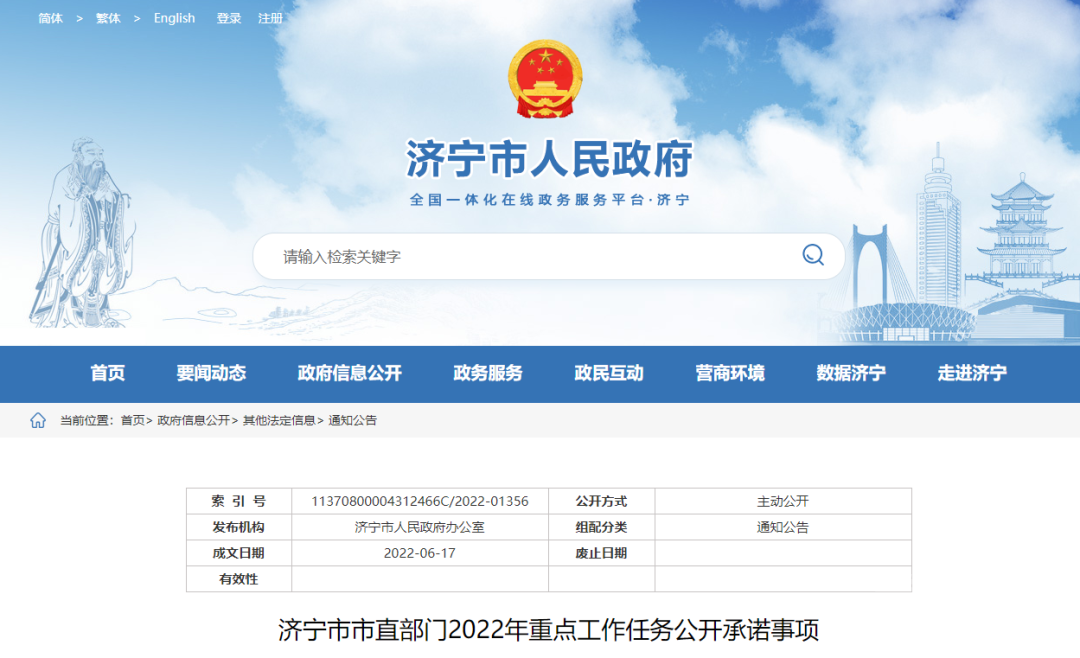Click the search magnifier icon
This screenshot has width=1080, height=658.
811,255
